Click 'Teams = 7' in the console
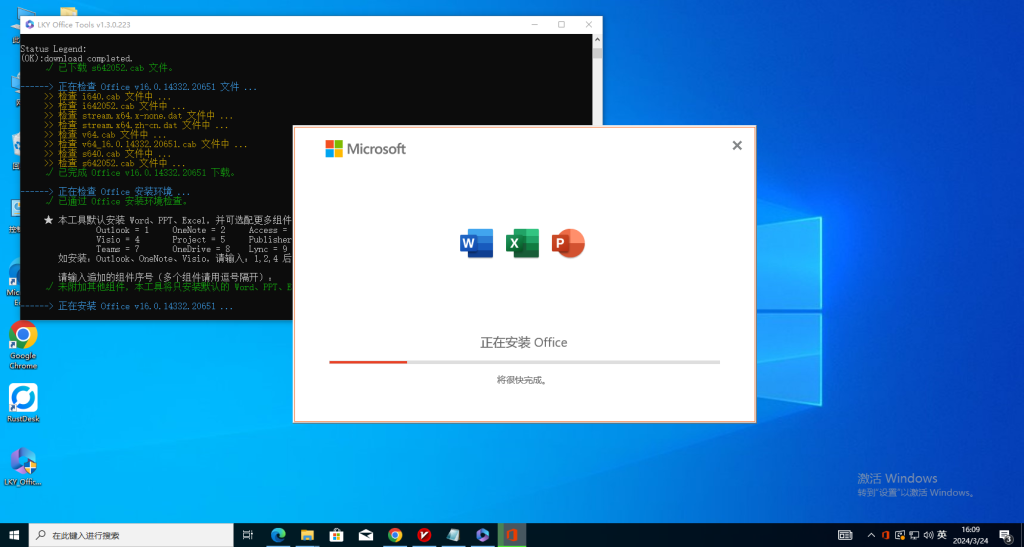Viewport: 1024px width, 547px height. click(x=118, y=249)
